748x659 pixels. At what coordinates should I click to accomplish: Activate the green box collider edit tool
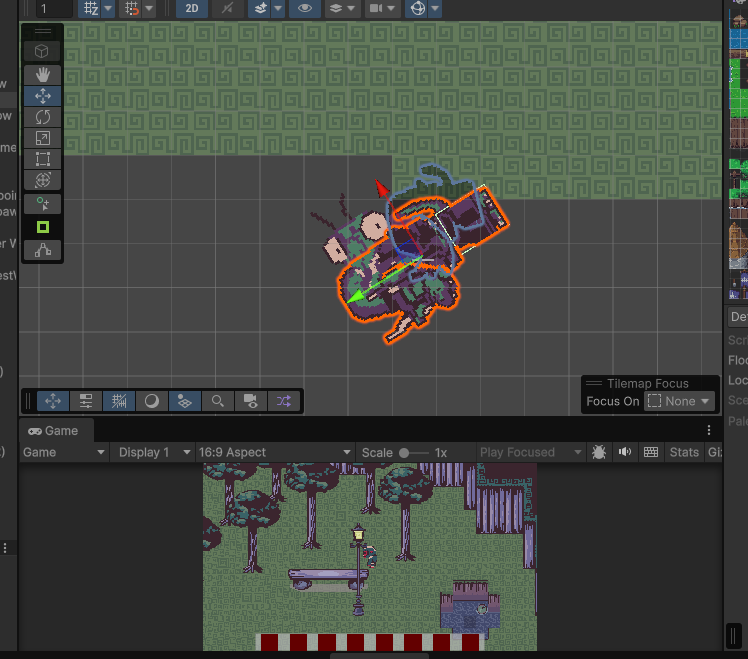(x=42, y=227)
